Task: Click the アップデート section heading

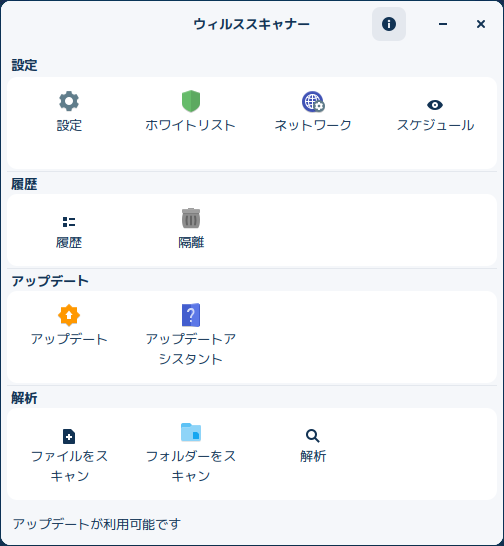Action: (50, 281)
